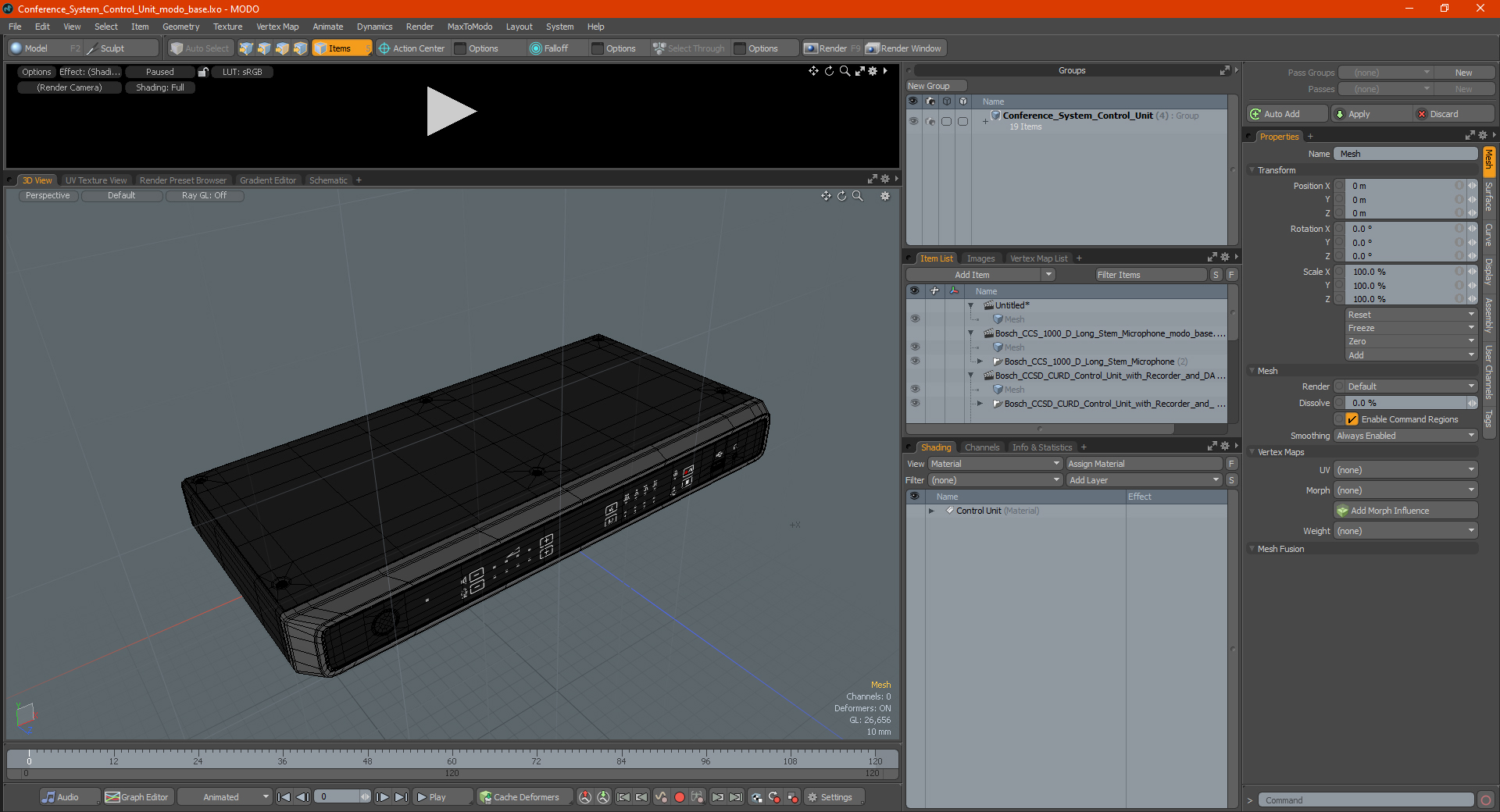This screenshot has width=1500, height=812.
Task: Toggle Enable Command Regions checkbox
Action: point(1352,419)
